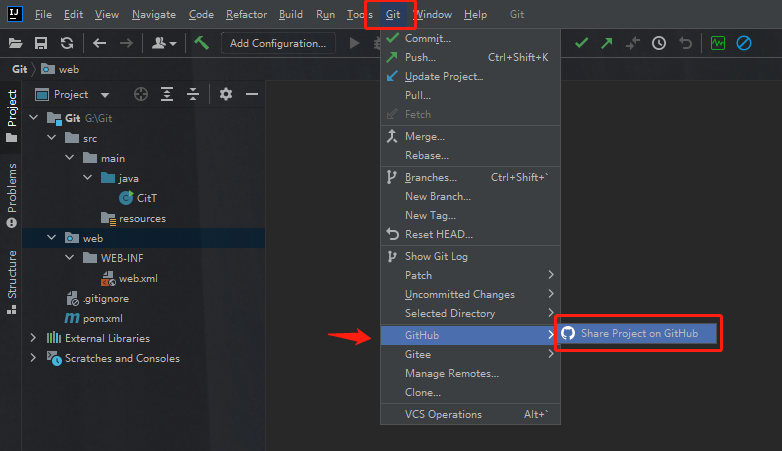Screen dimensions: 782x451
Task: Open the File menu
Action: coord(43,14)
